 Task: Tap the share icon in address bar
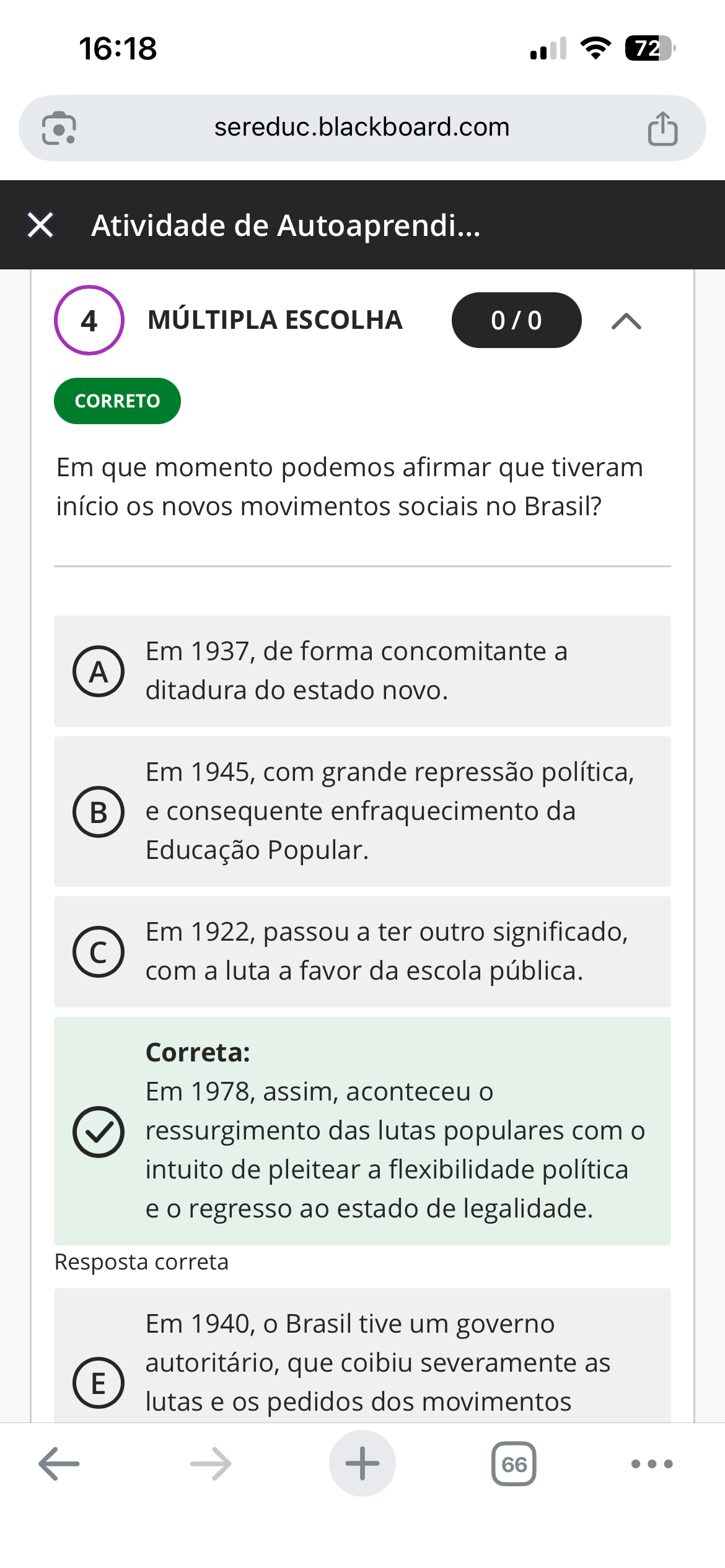tap(662, 128)
